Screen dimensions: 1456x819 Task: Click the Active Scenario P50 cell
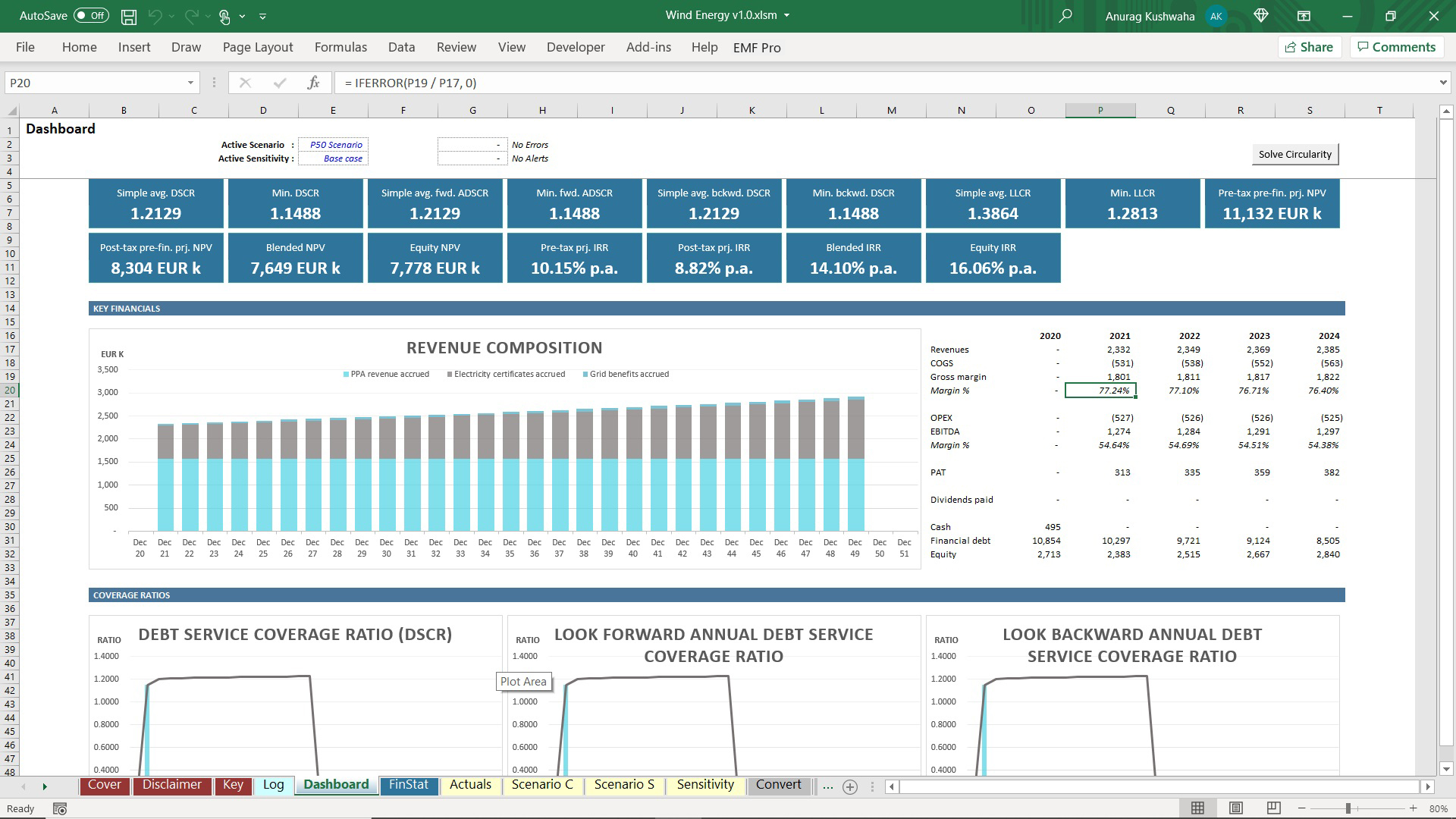334,145
